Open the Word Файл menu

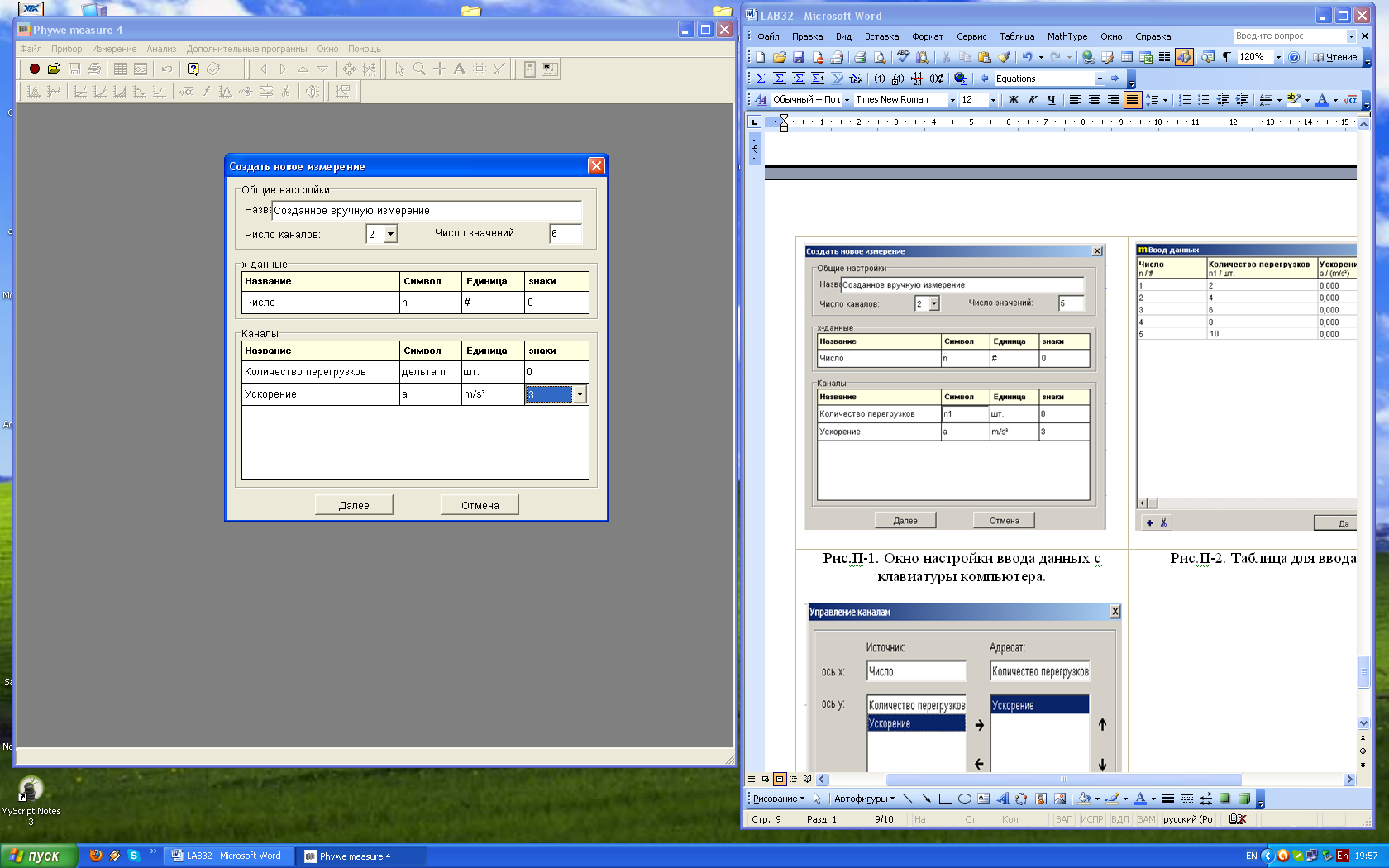pos(768,36)
